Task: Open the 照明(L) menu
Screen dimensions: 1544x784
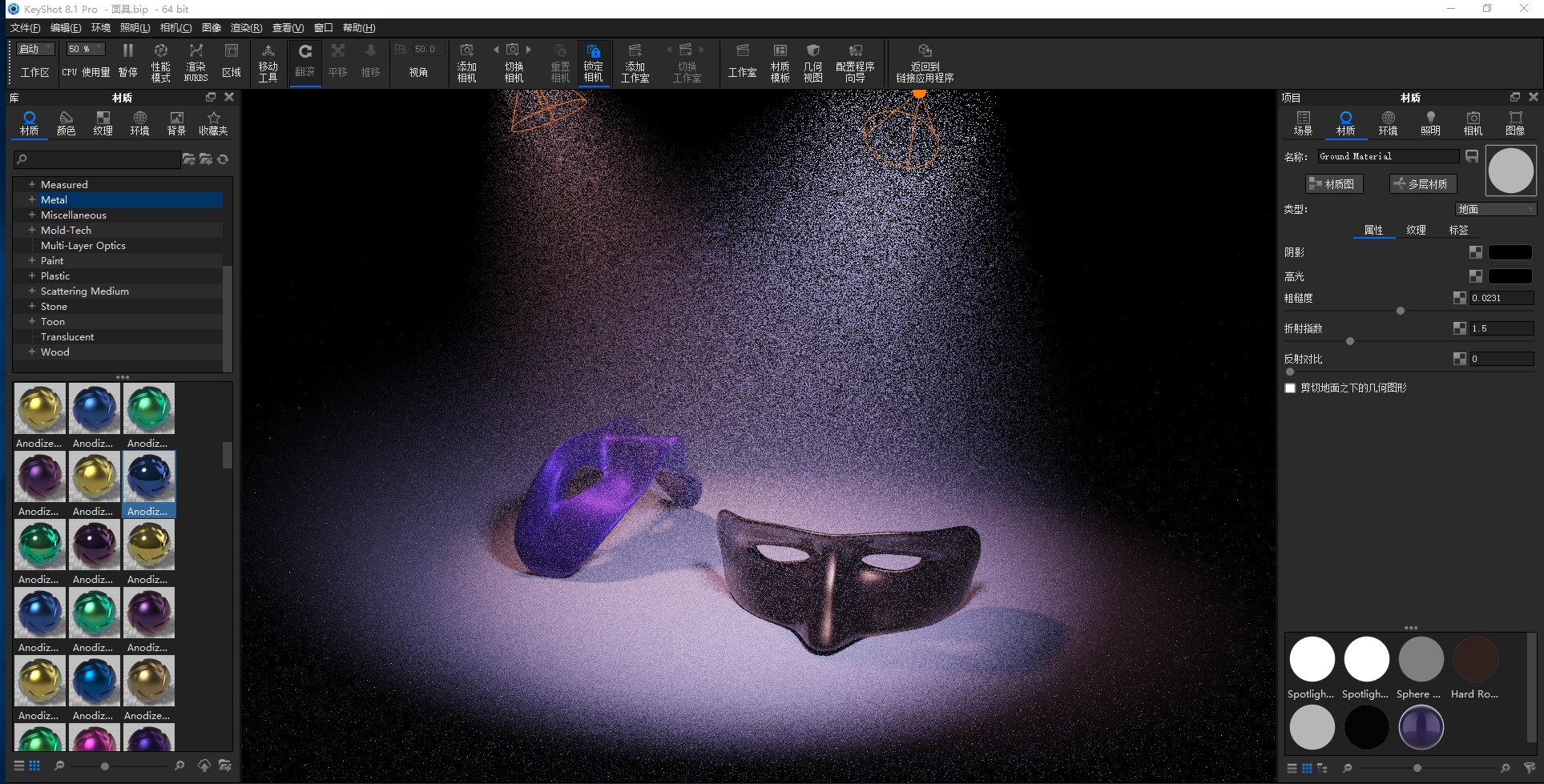Action: [x=135, y=28]
